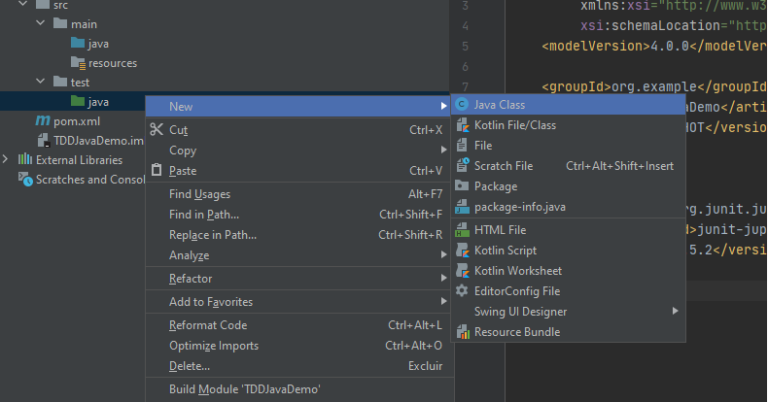This screenshot has height=402, width=768.
Task: Click the Kotlin Worksheet icon
Action: (x=462, y=270)
